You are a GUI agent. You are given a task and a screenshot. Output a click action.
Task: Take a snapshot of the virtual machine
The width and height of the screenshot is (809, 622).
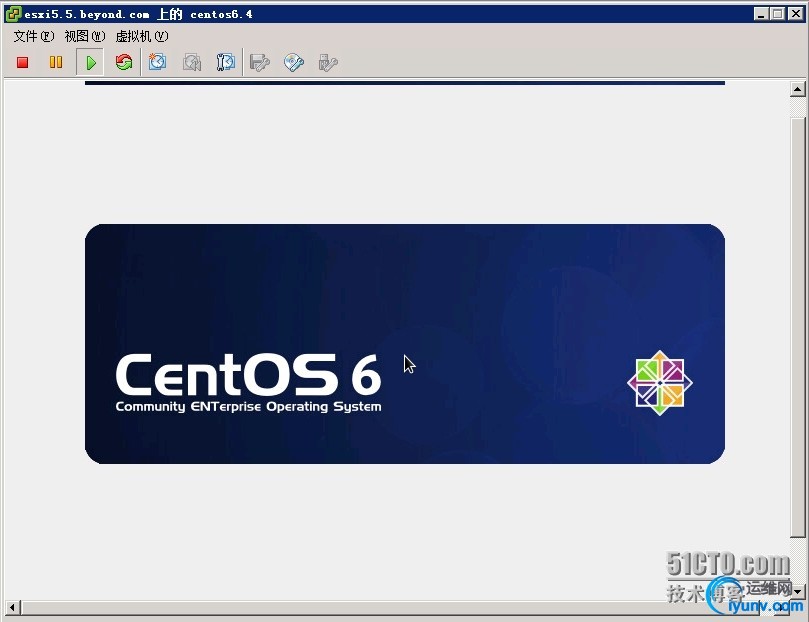coord(157,62)
